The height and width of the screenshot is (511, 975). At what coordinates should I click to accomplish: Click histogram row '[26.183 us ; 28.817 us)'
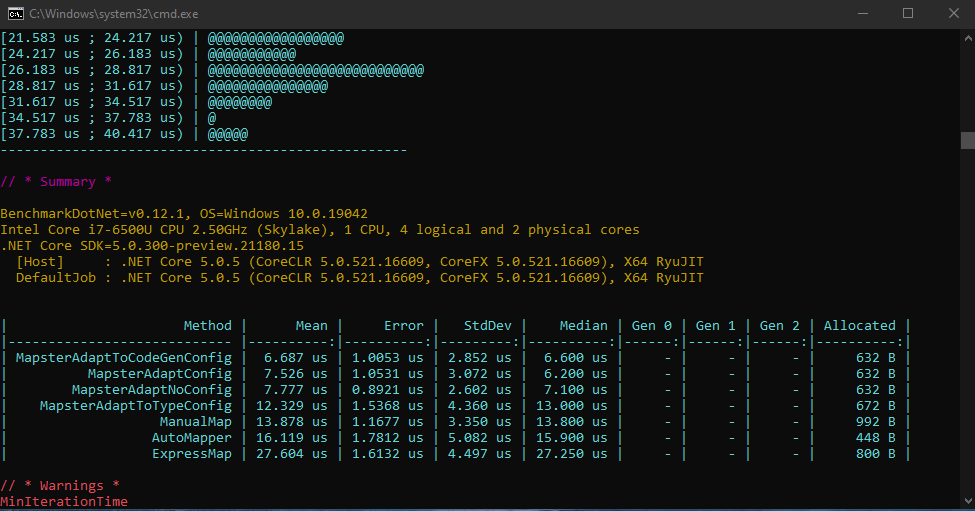[x=212, y=70]
